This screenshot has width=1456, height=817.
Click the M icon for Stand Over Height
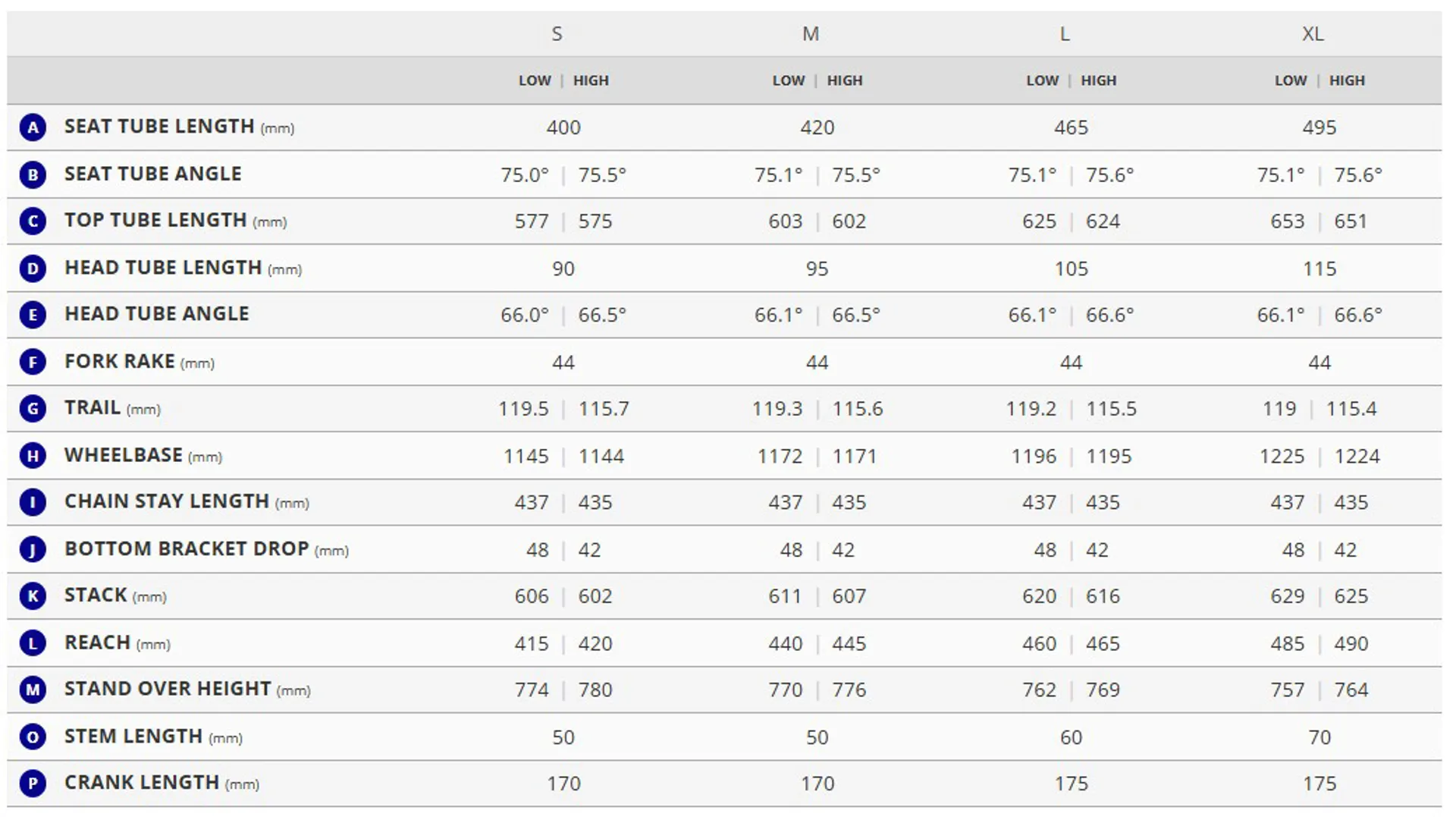tap(33, 690)
